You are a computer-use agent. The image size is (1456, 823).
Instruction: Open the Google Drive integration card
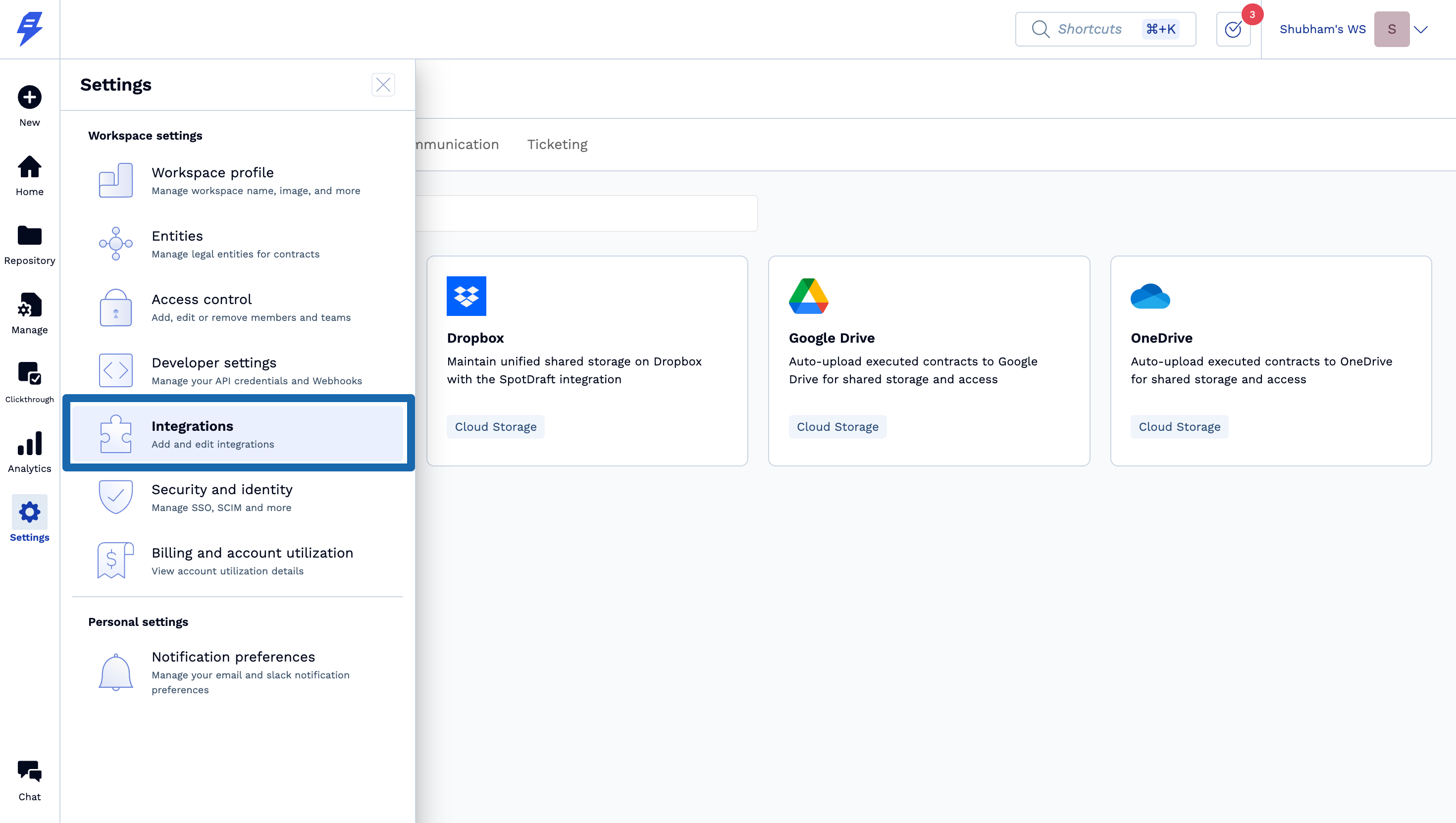click(929, 360)
